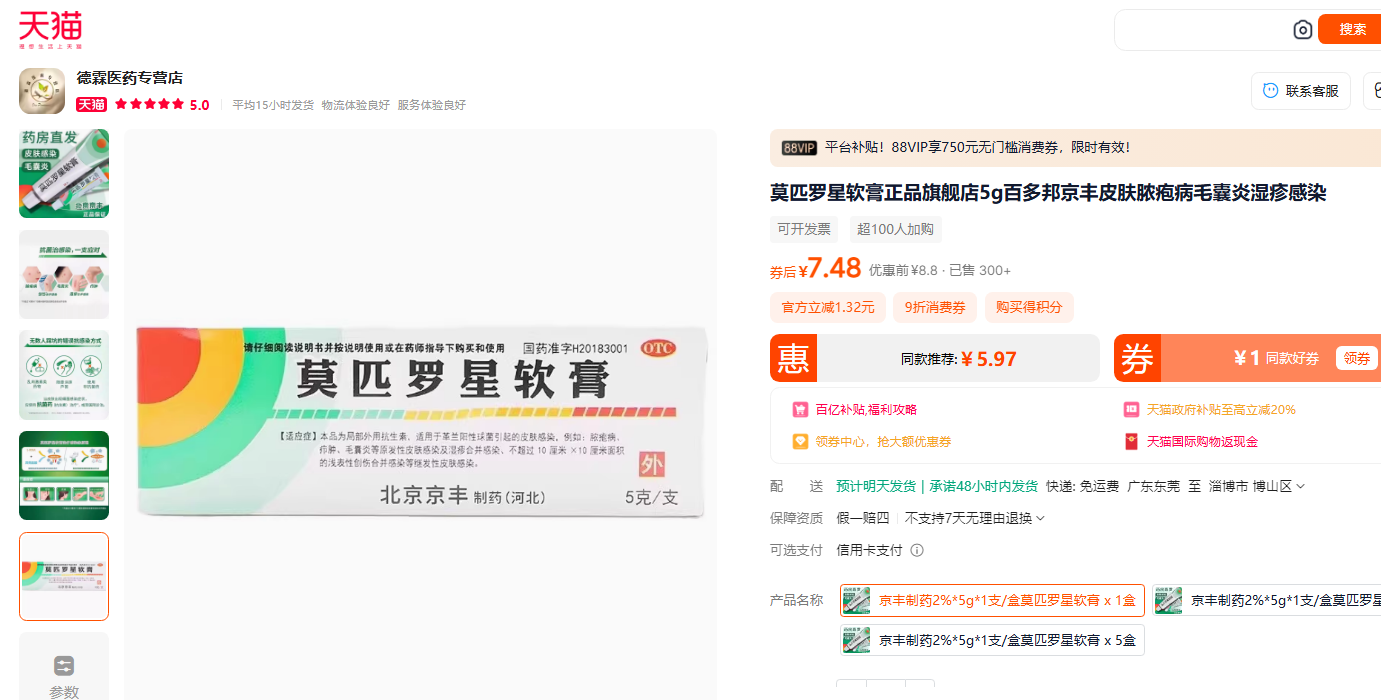Click the info icon beside 信用卡支付
The width and height of the screenshot is (1381, 700).
pos(917,550)
